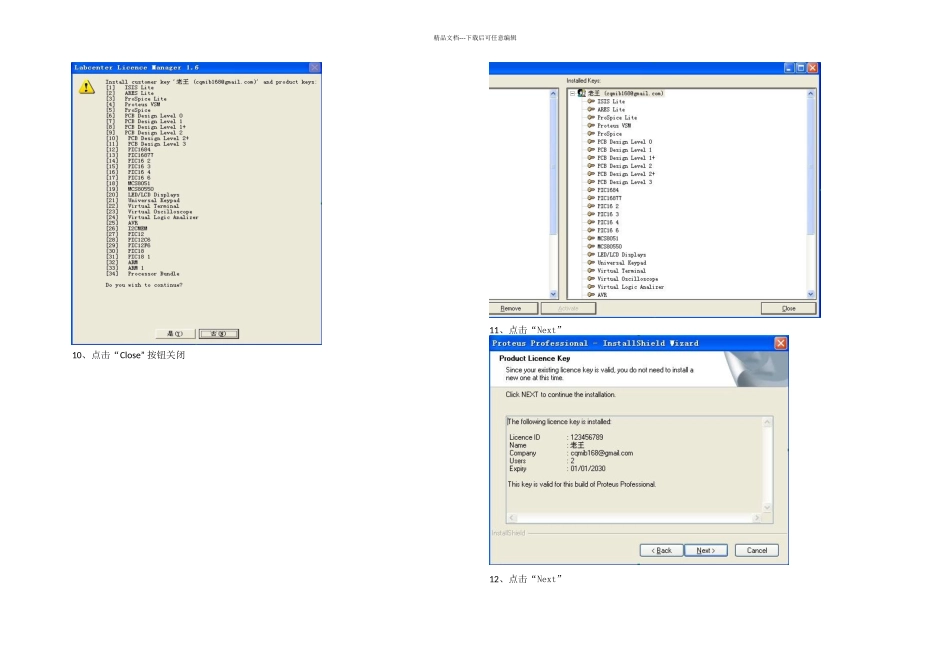This screenshot has width=950, height=672.
Task: Click the Installed Keys vertical scrollbar thumb
Action: click(811, 168)
